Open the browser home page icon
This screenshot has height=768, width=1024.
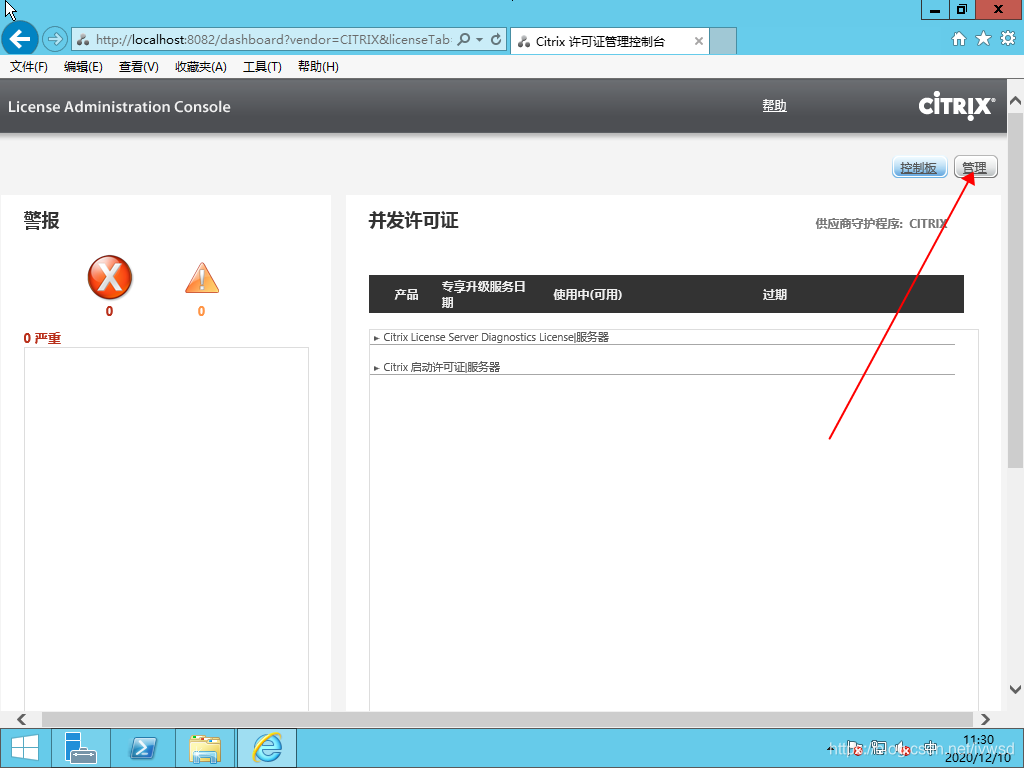coord(959,39)
